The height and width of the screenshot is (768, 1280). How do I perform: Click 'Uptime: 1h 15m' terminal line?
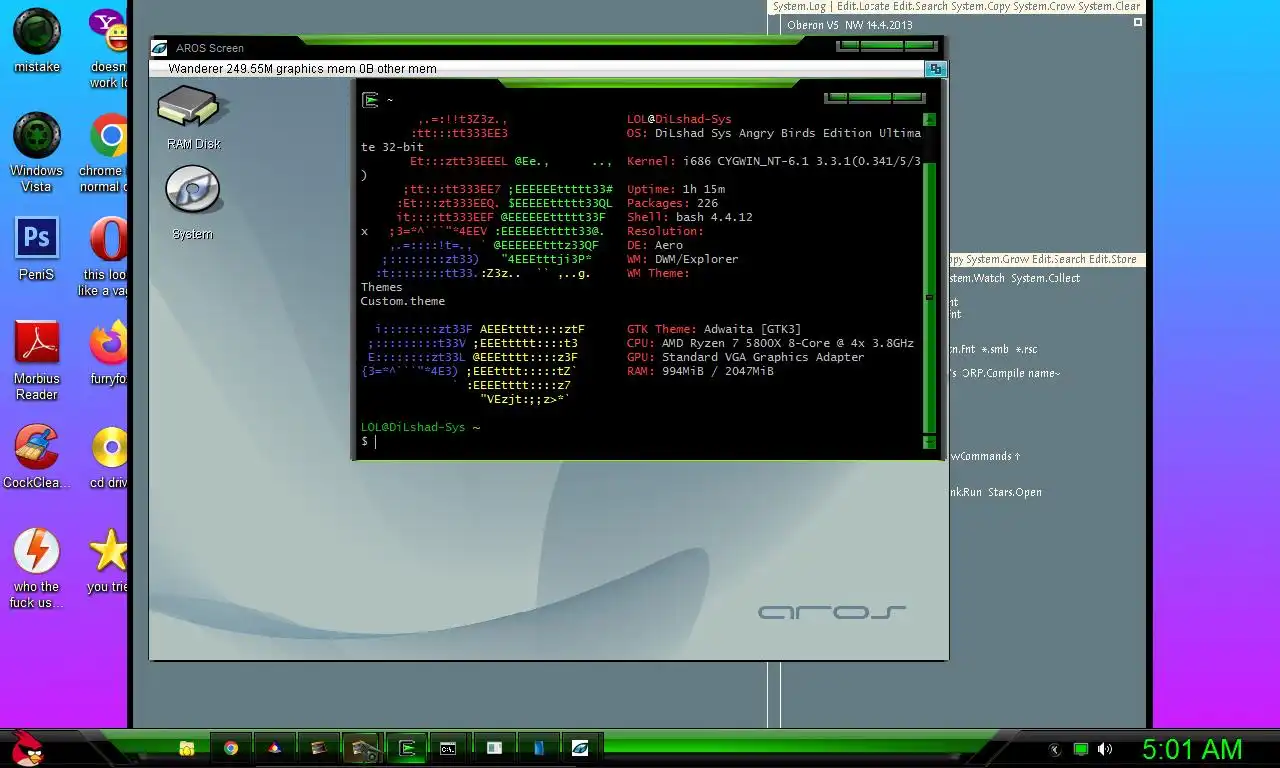676,189
